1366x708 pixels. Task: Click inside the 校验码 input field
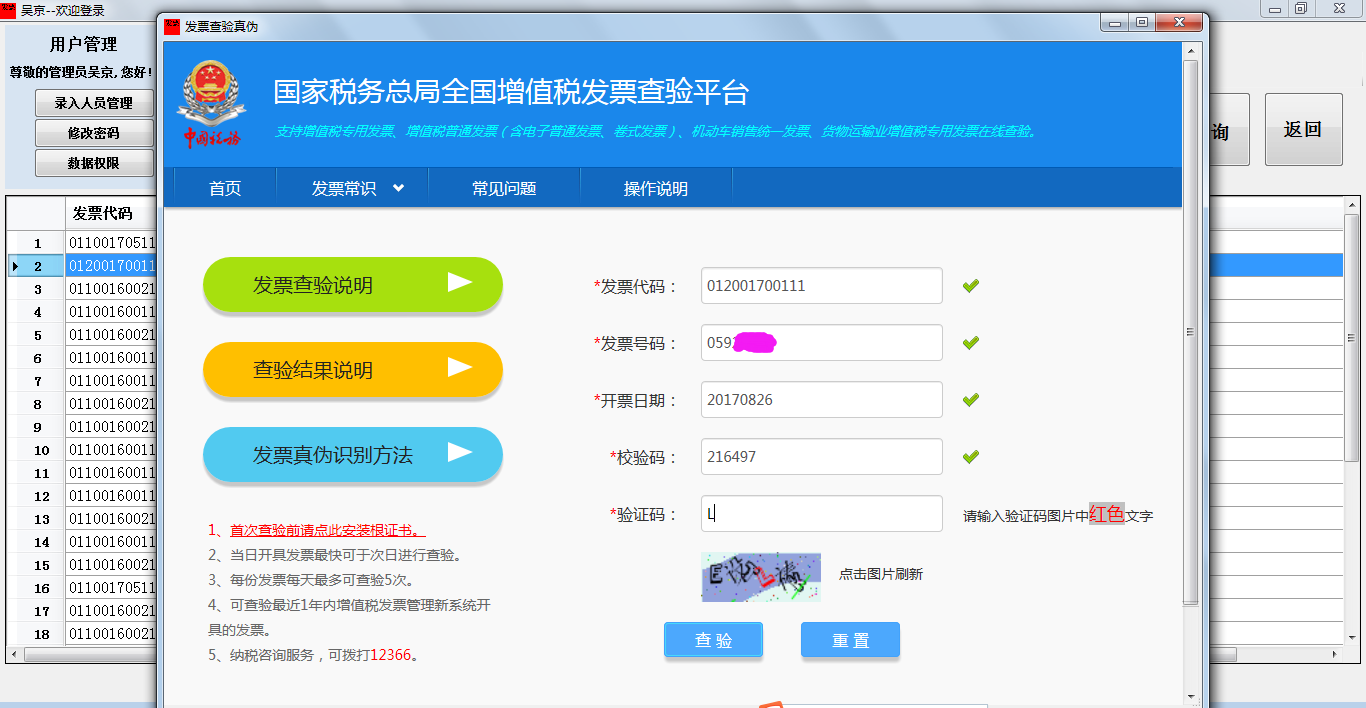(x=822, y=457)
